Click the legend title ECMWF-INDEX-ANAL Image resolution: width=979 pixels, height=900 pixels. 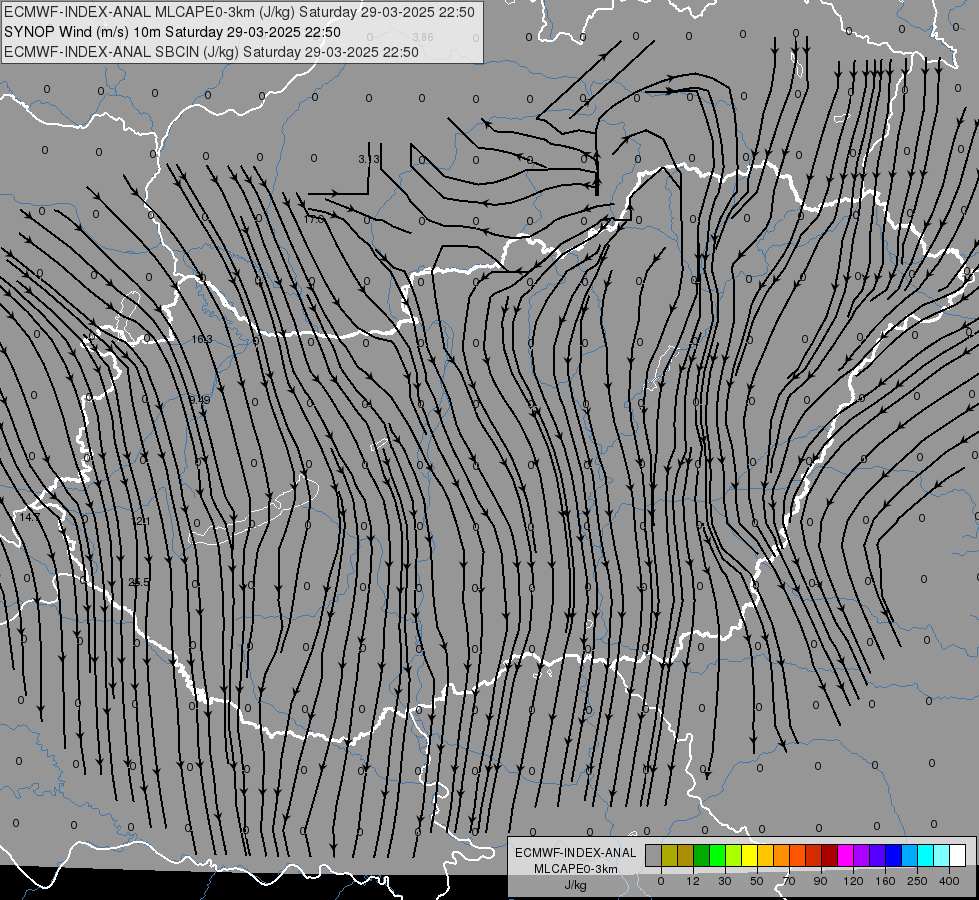576,853
